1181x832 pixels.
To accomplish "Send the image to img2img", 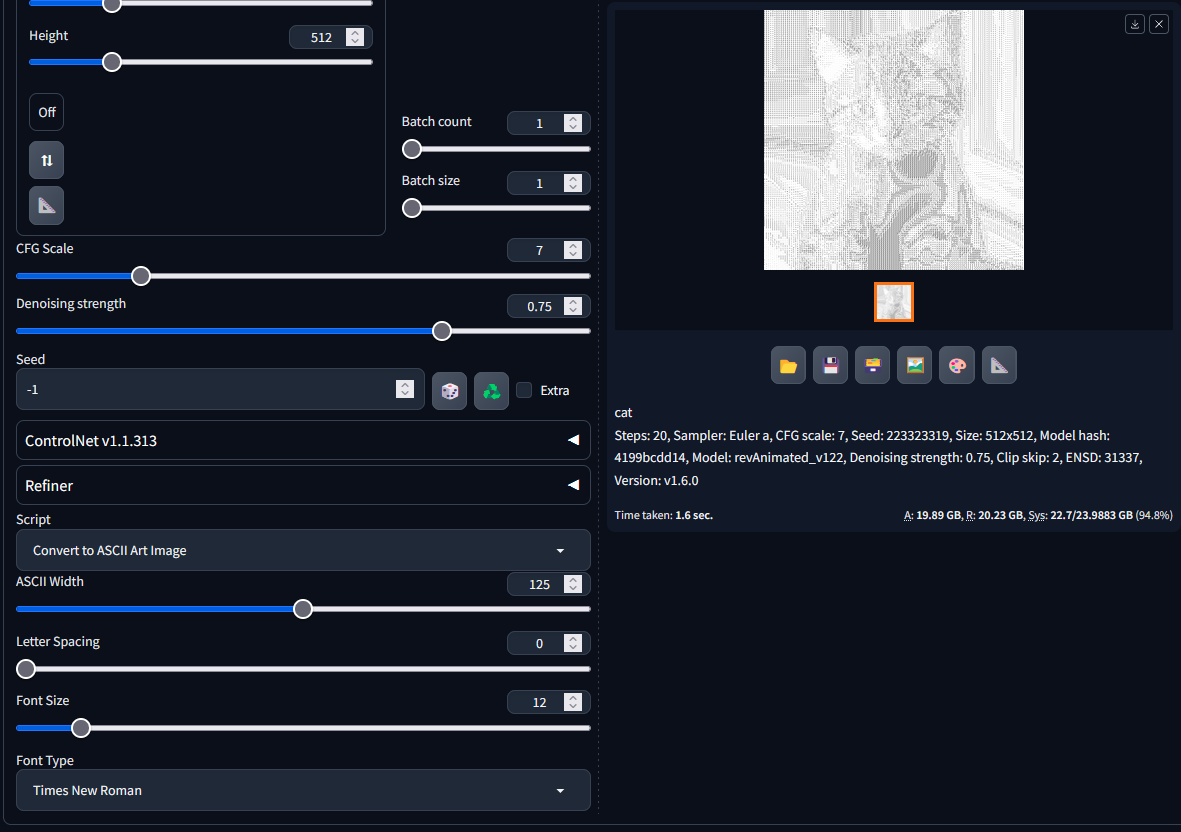I will point(914,365).
